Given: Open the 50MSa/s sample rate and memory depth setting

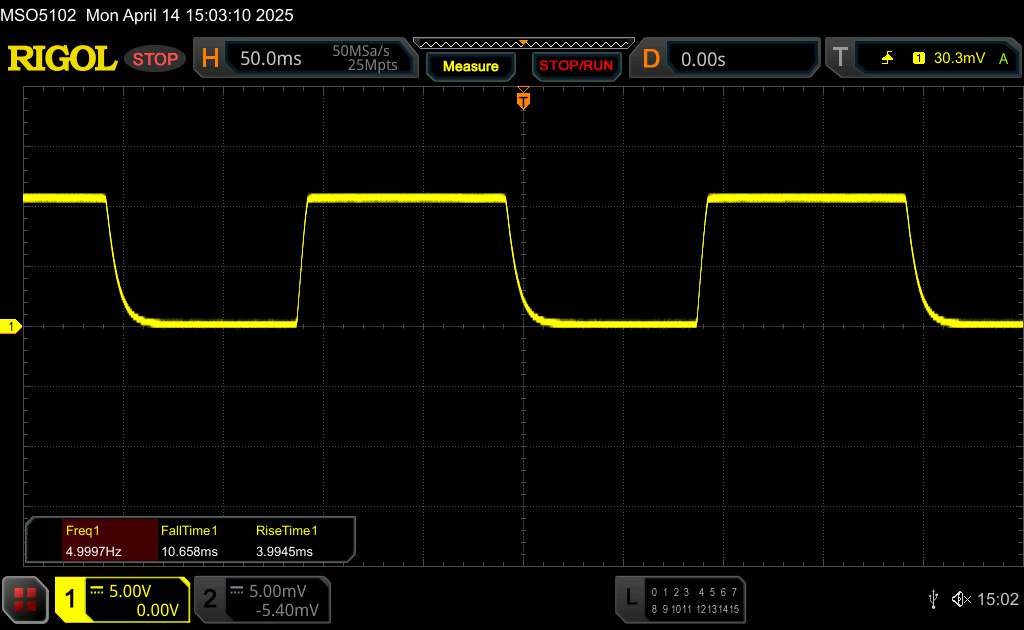Looking at the screenshot, I should point(365,59).
